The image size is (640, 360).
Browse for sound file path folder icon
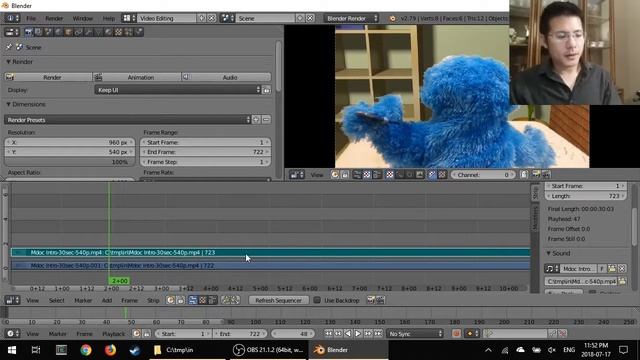[x=622, y=281]
